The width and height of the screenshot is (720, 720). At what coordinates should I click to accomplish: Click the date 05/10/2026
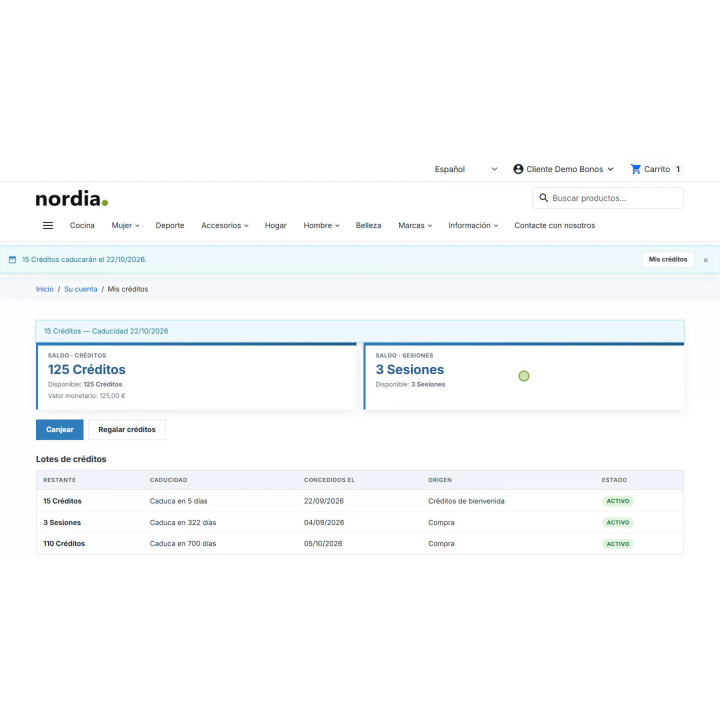point(323,544)
